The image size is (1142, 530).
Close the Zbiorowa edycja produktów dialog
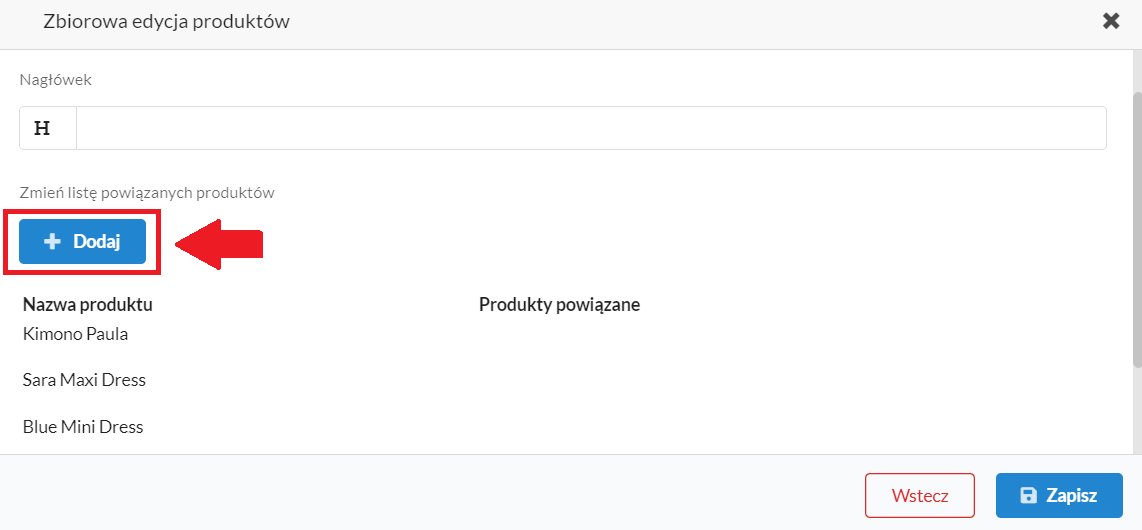tap(1111, 21)
